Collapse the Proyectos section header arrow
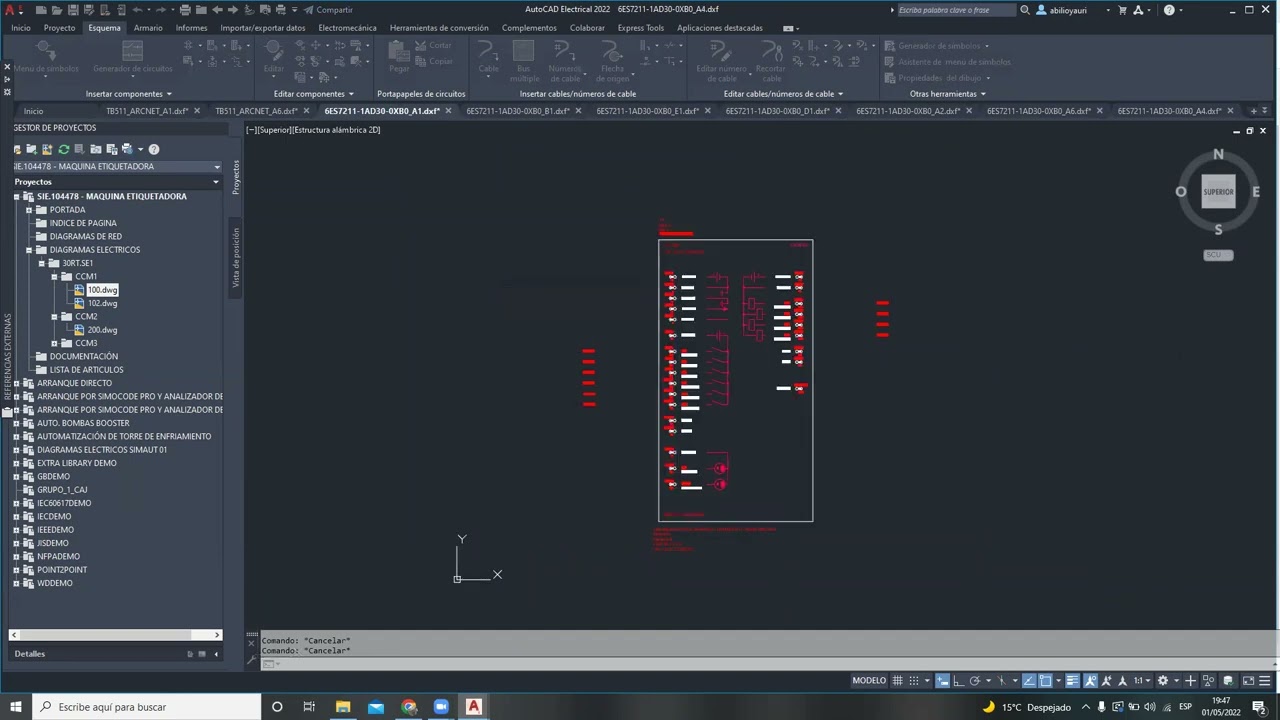This screenshot has height=720, width=1280. tap(215, 182)
